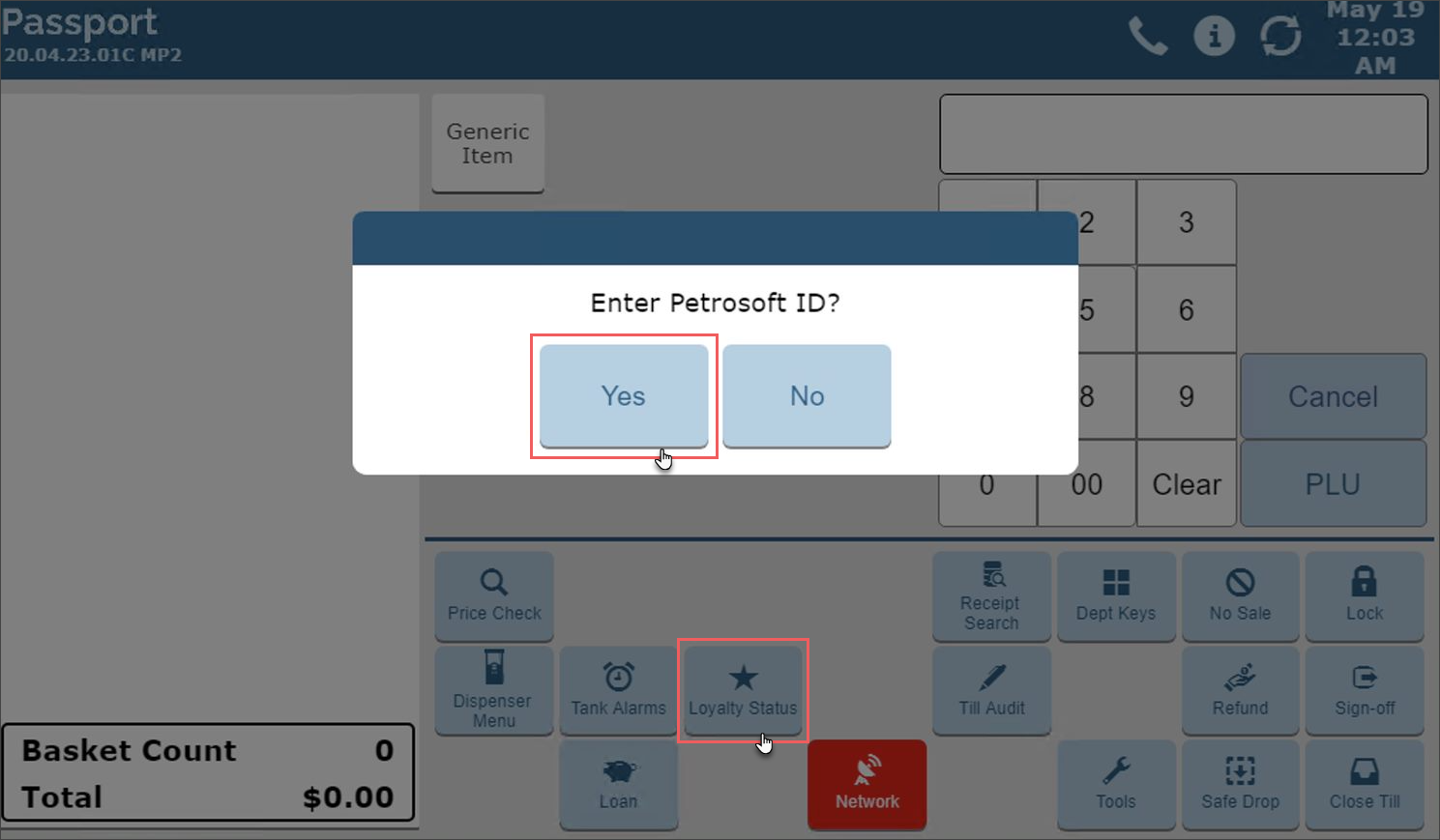
Task: Sign-off from the register
Action: 1364,690
